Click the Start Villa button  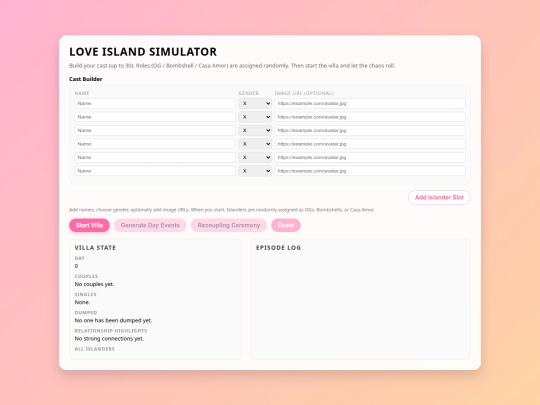click(89, 225)
